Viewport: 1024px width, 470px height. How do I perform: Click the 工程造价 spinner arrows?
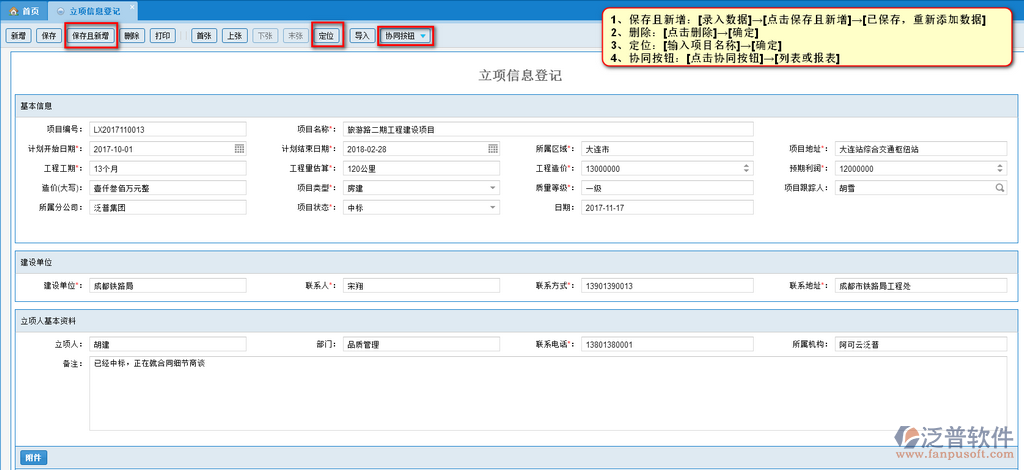click(747, 168)
